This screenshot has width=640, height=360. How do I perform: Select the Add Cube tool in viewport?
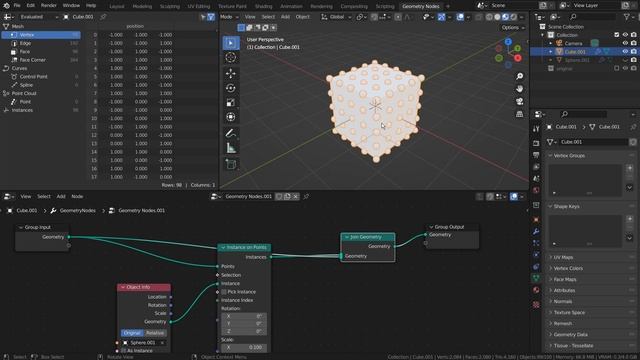[x=231, y=164]
